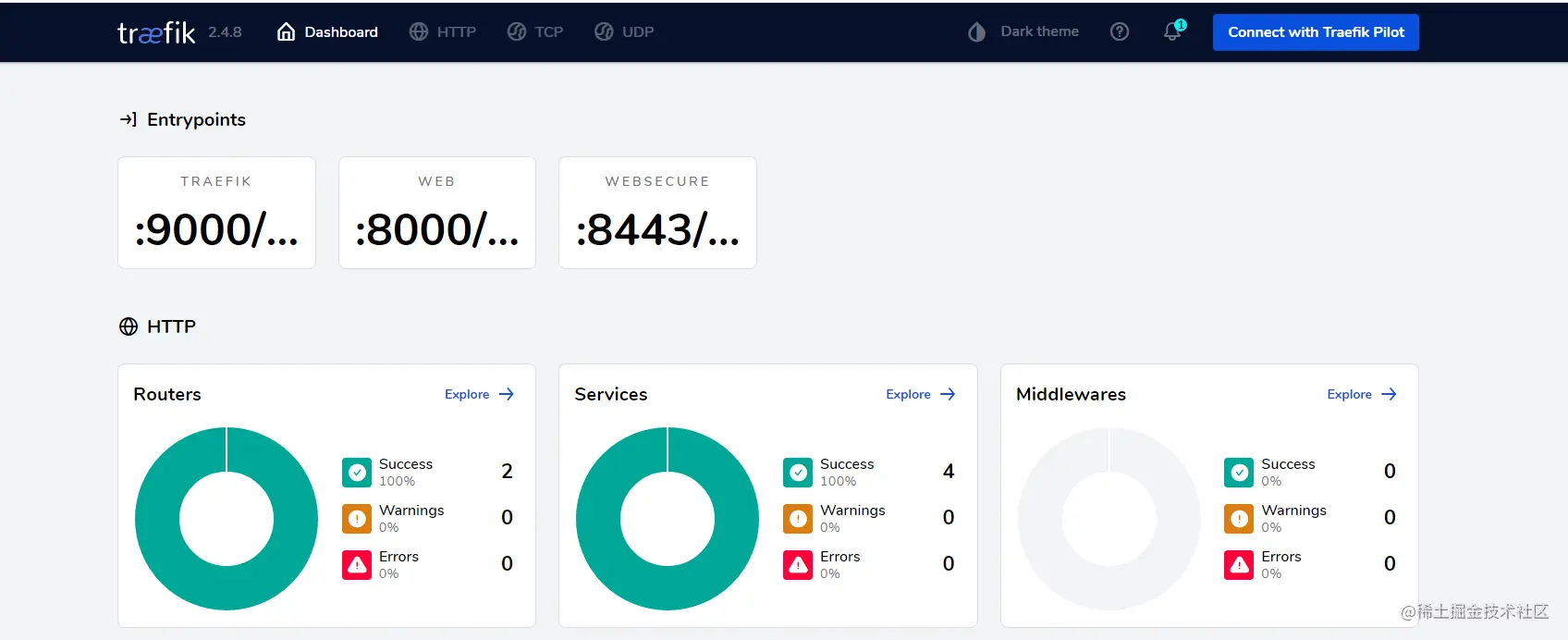
Task: Explore the Routers list
Action: point(479,394)
